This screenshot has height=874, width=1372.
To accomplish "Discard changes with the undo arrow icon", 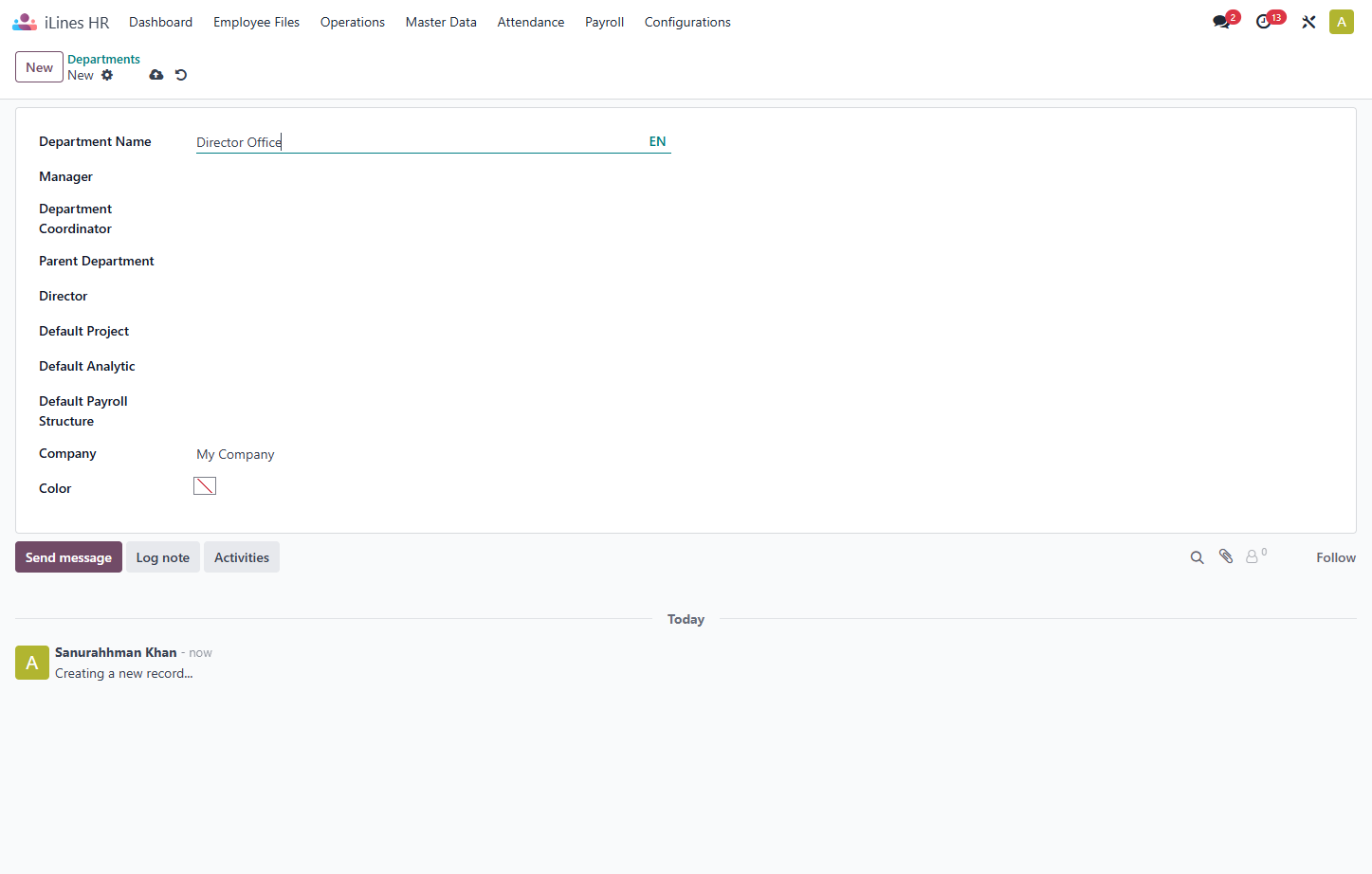I will click(x=181, y=75).
